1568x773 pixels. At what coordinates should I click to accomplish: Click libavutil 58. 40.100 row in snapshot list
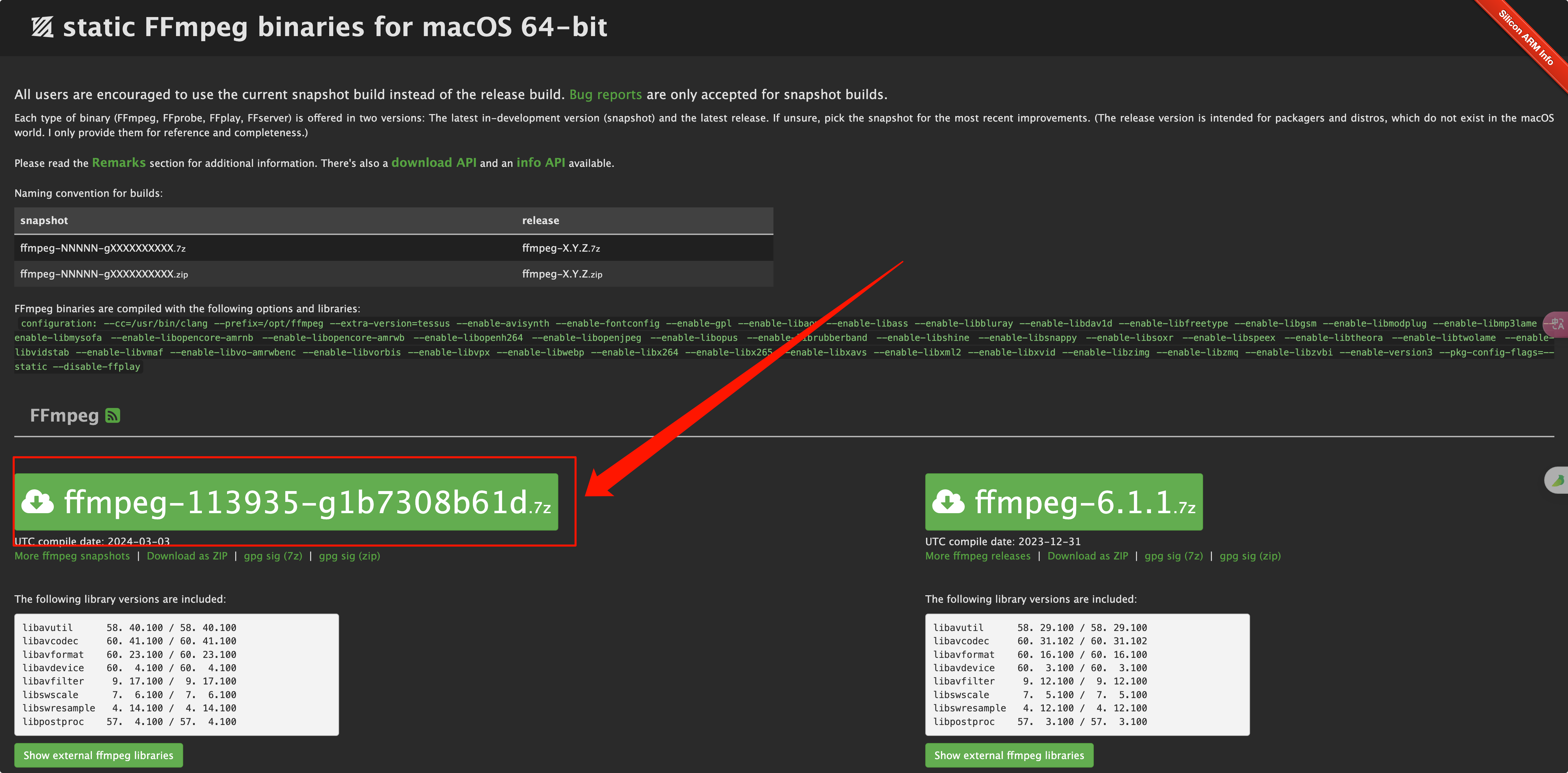tap(129, 628)
